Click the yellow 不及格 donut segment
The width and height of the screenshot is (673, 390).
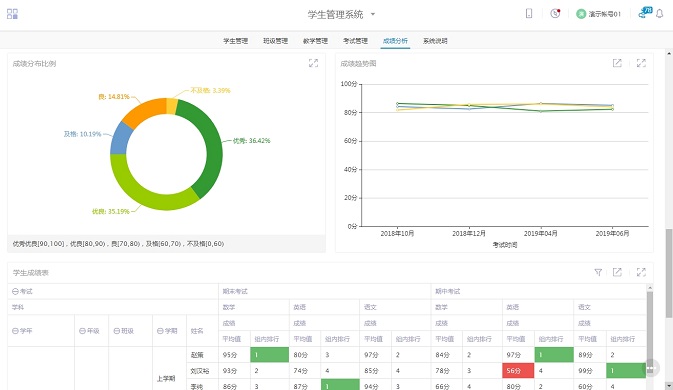pyautogui.click(x=172, y=106)
